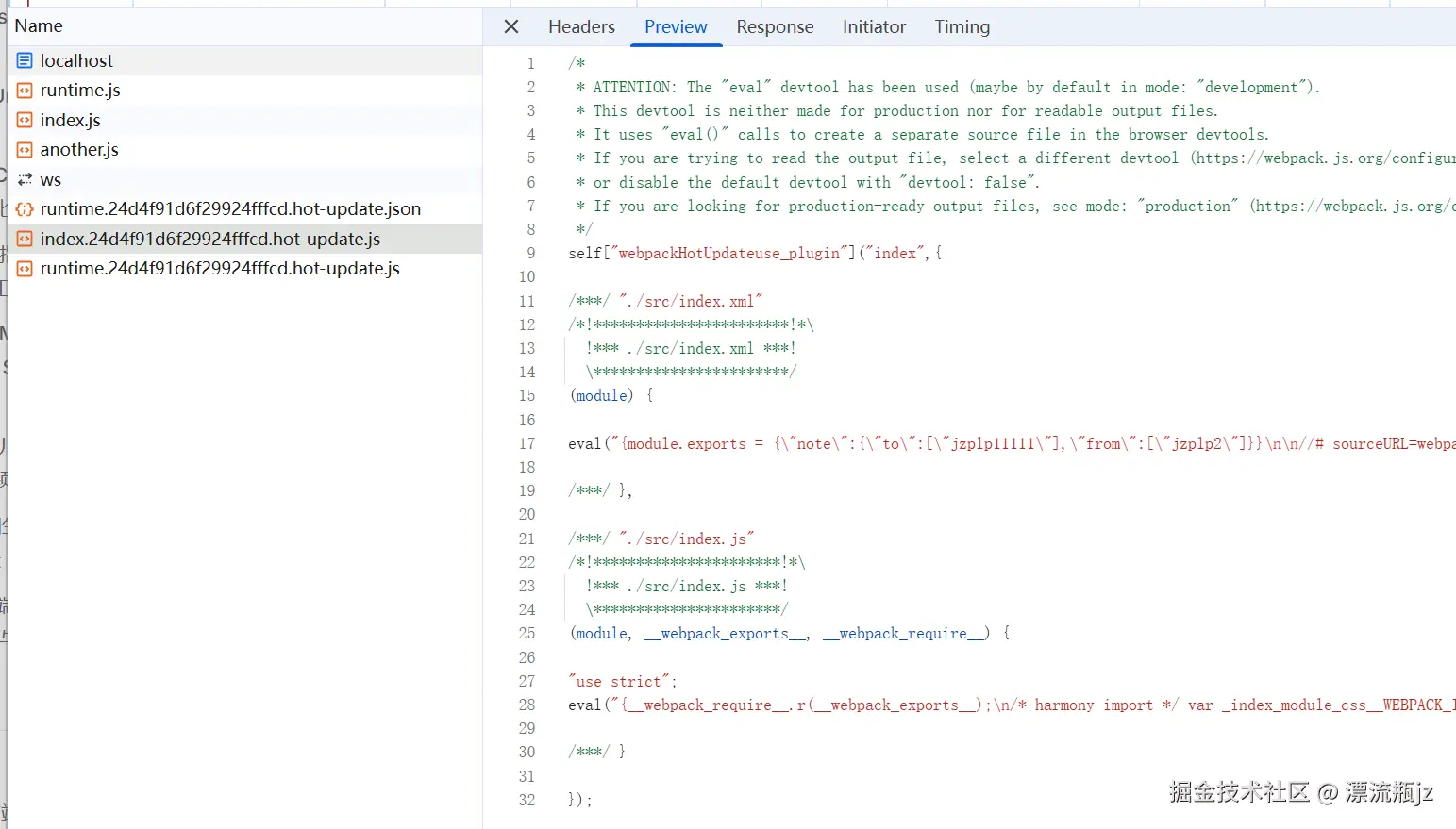Switch to the Headers tab
Image resolution: width=1456 pixels, height=829 pixels.
581,26
